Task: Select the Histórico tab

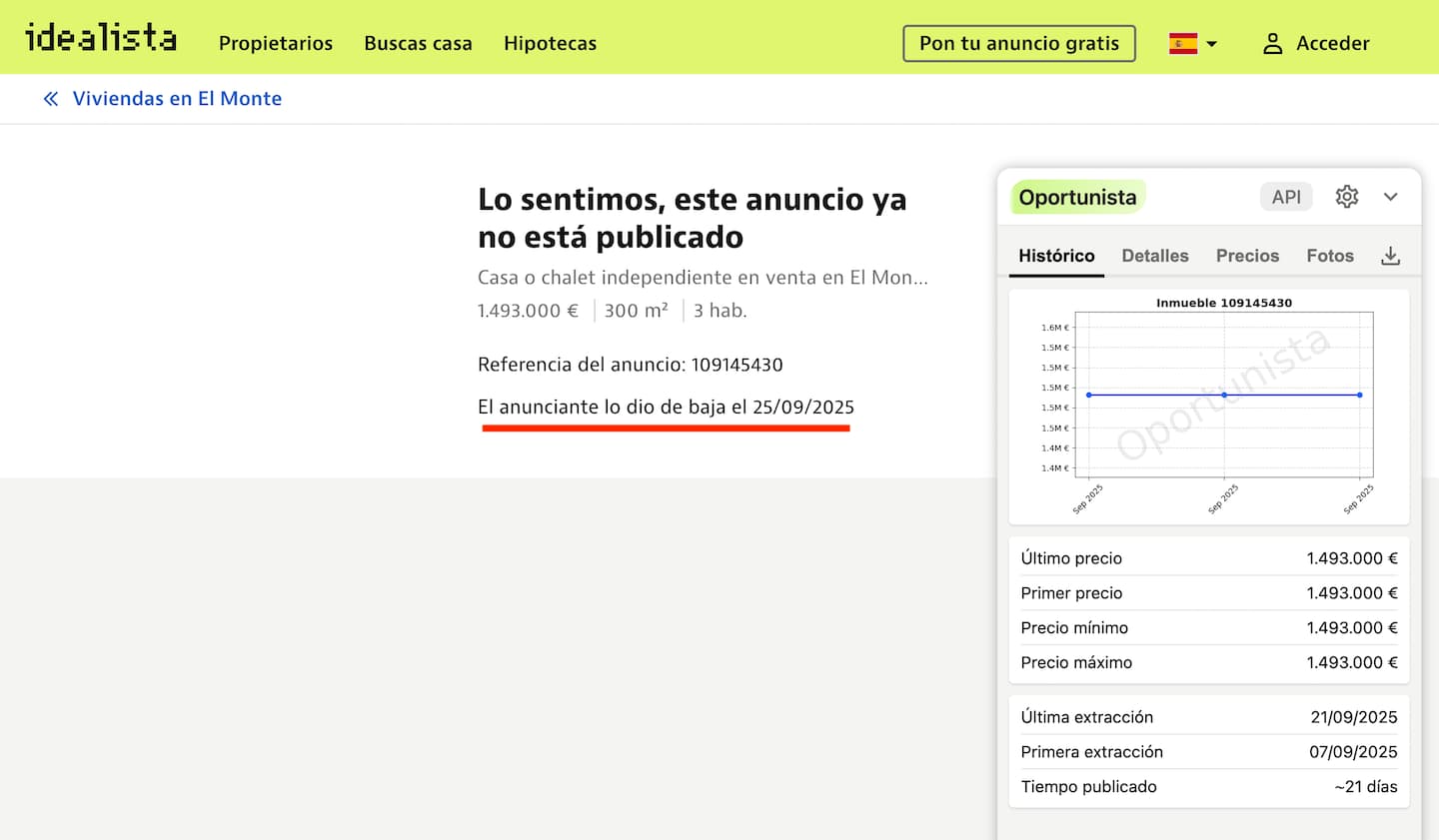Action: [x=1055, y=256]
